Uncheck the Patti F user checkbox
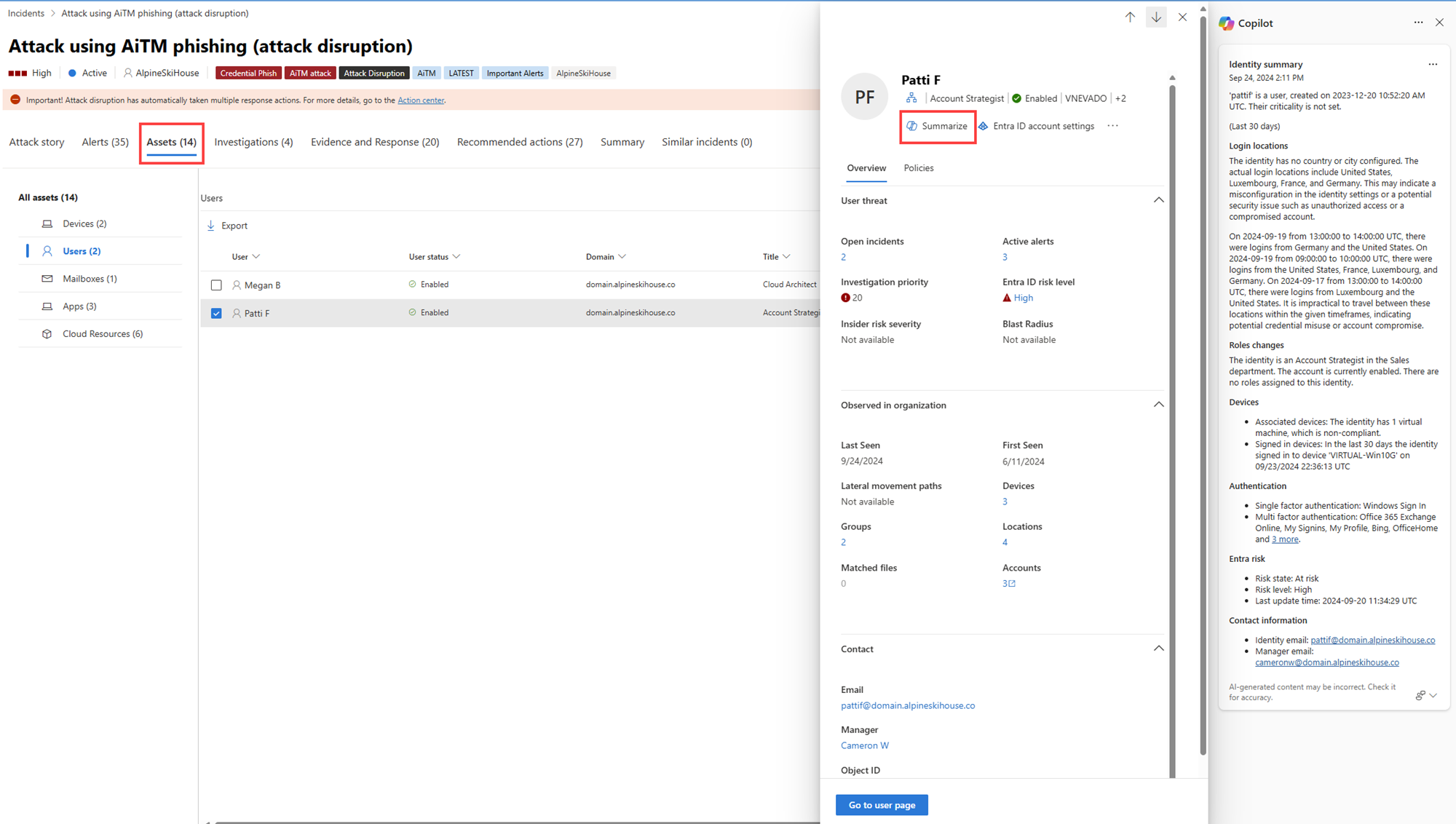The height and width of the screenshot is (824, 1456). coord(216,313)
